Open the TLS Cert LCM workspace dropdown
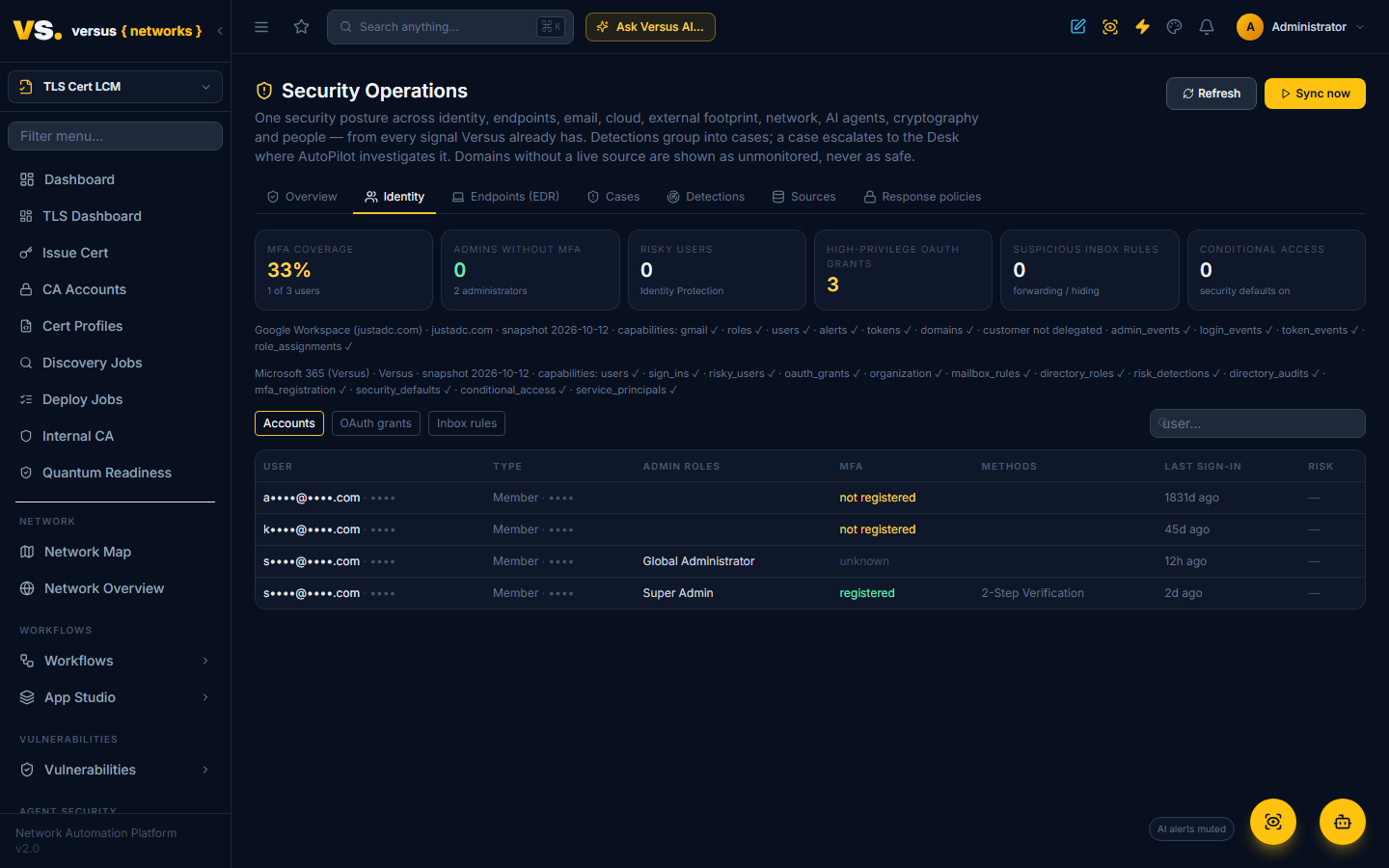Image resolution: width=1389 pixels, height=868 pixels. [x=115, y=87]
